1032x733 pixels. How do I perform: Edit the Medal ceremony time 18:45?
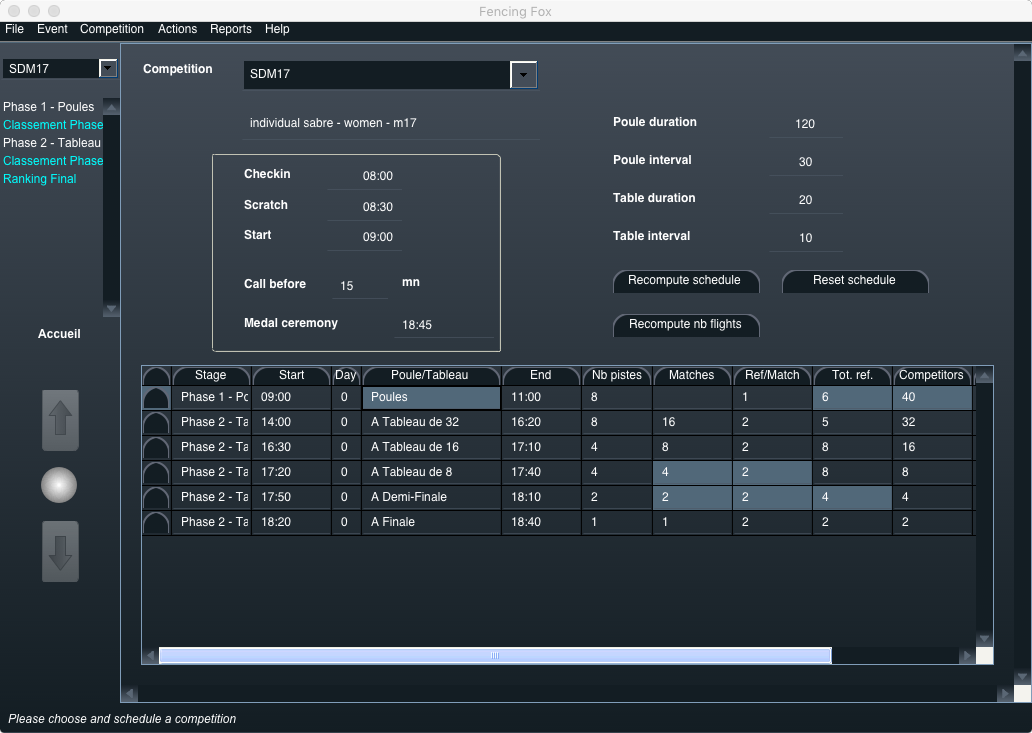[x=444, y=324]
